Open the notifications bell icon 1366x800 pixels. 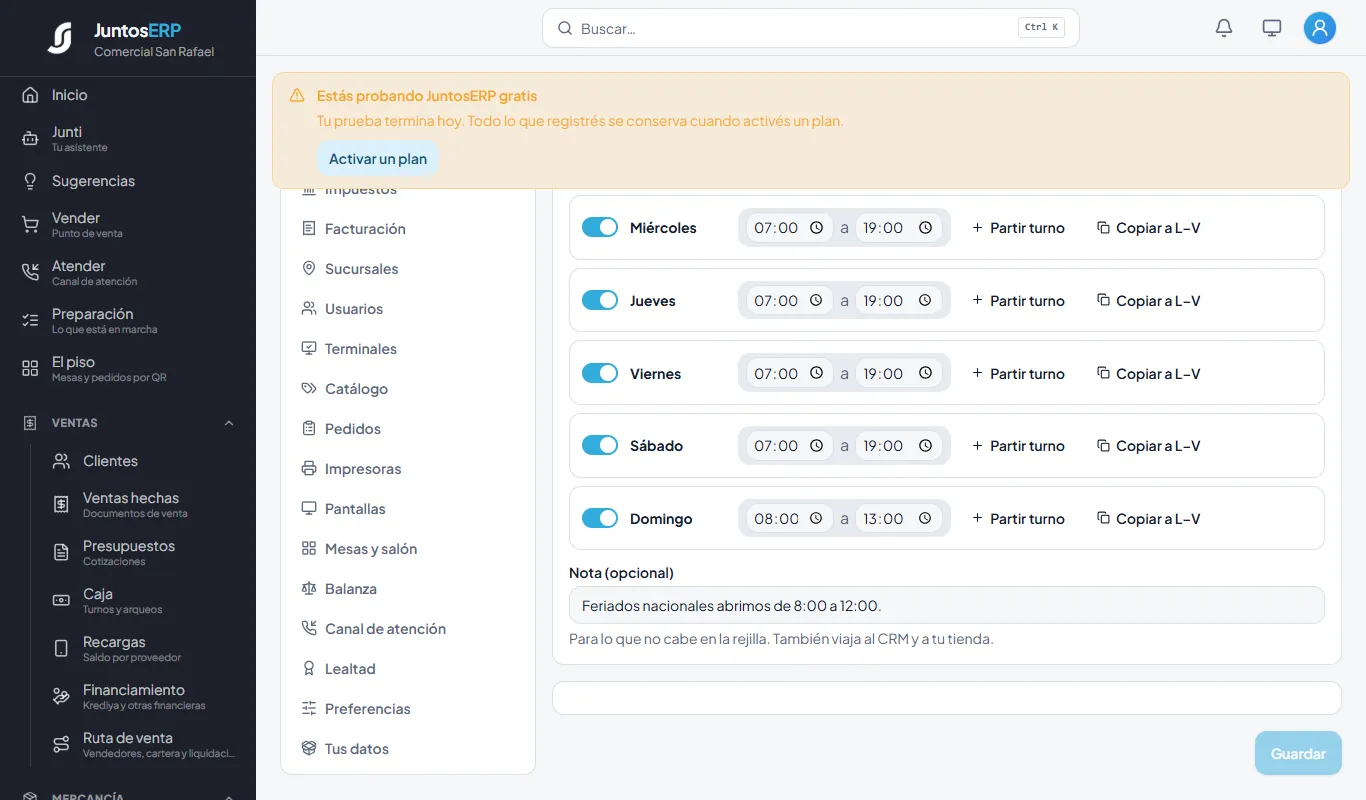1224,28
